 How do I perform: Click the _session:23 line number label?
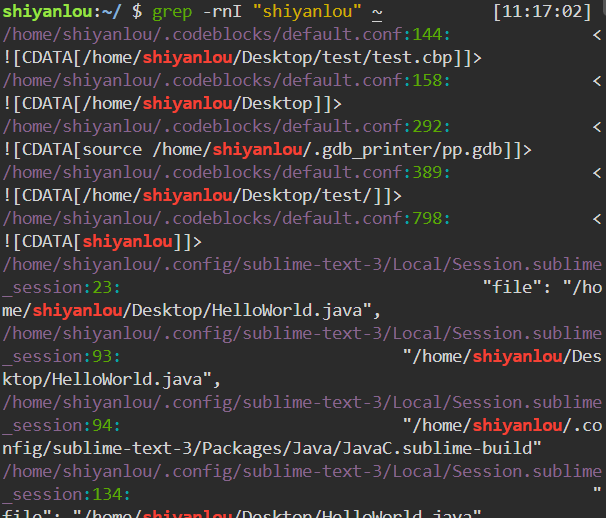62,288
